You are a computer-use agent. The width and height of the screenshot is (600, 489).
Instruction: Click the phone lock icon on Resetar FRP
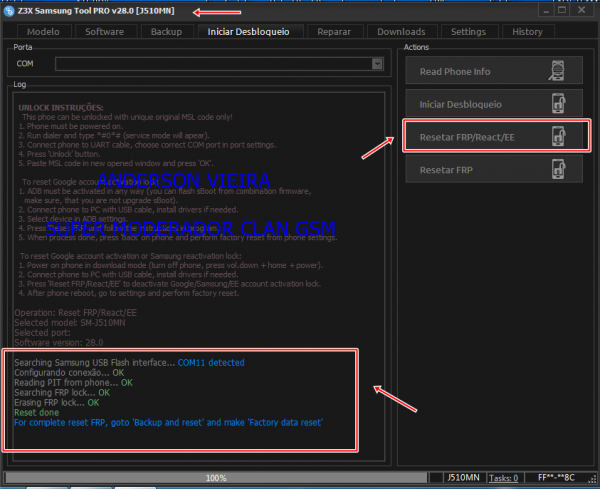pyautogui.click(x=559, y=169)
